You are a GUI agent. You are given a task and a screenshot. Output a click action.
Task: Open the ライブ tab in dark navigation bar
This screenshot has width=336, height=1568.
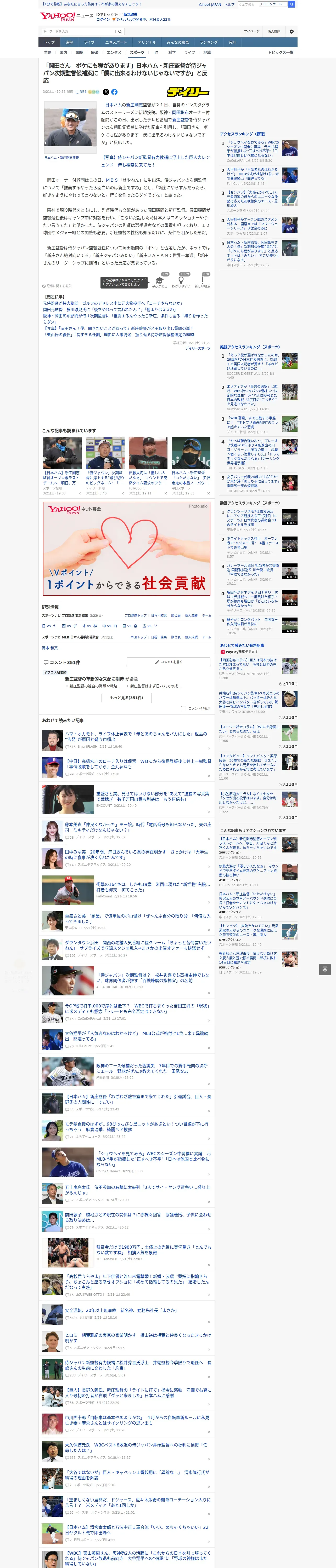coord(89,42)
